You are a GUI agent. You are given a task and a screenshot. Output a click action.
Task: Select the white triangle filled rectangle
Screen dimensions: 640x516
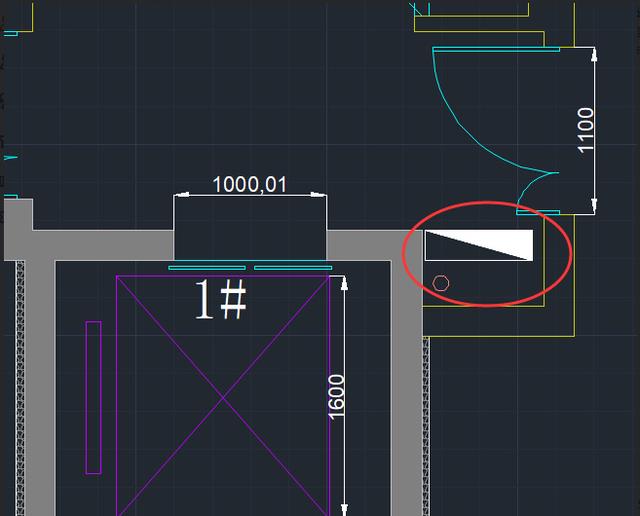(479, 245)
